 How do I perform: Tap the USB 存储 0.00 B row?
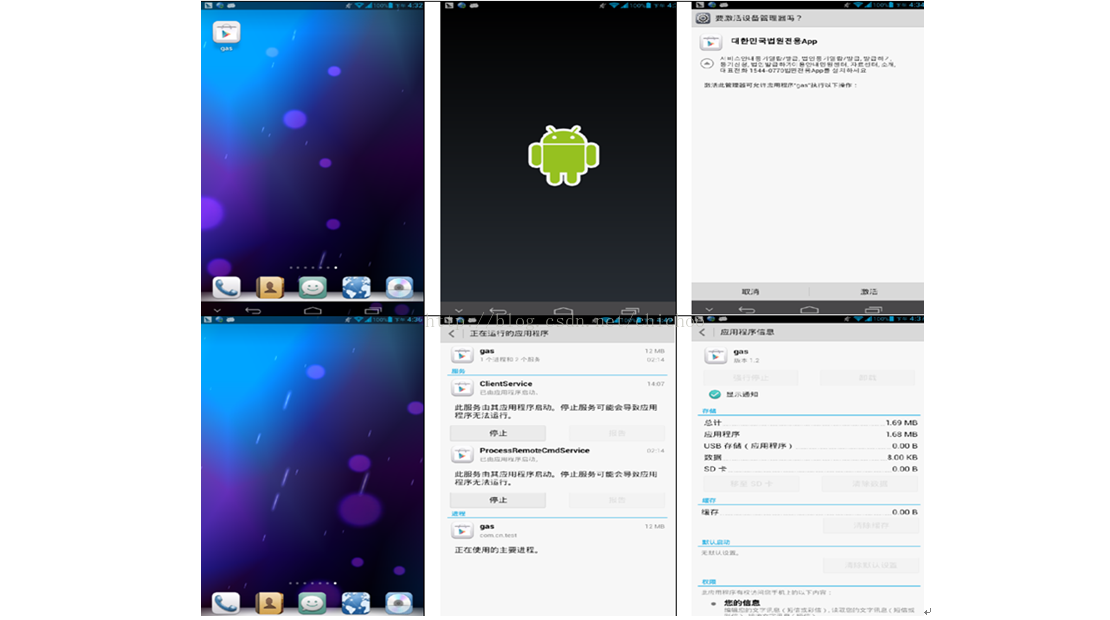[810, 446]
